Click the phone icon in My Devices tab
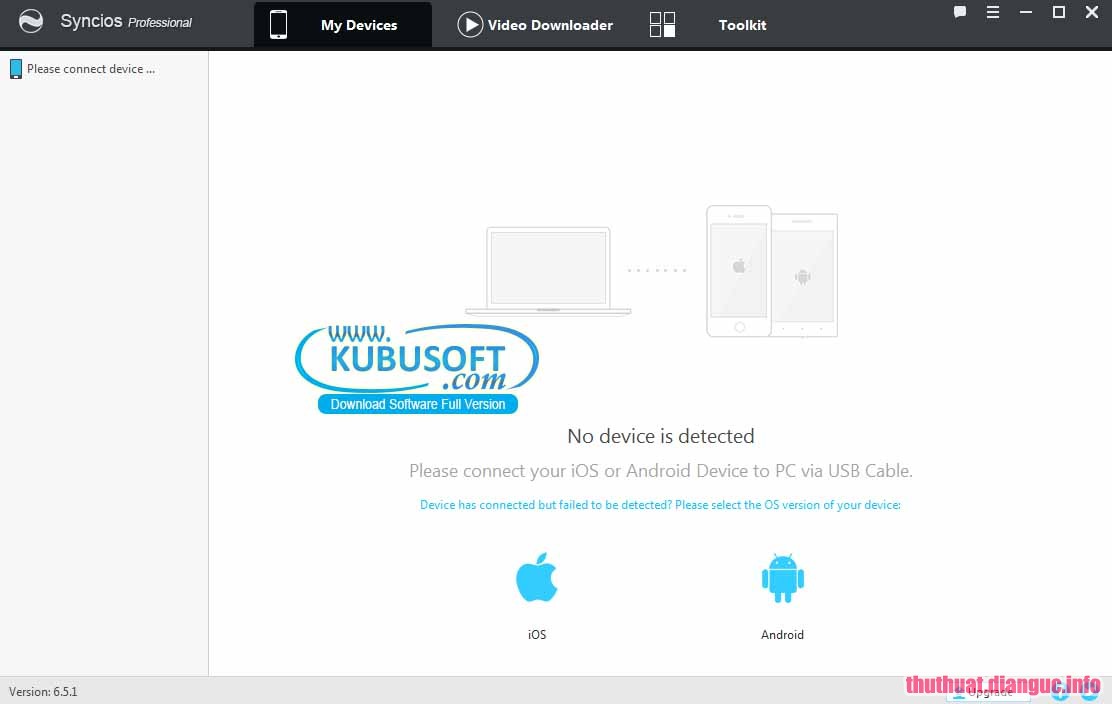This screenshot has width=1112, height=704. point(279,25)
